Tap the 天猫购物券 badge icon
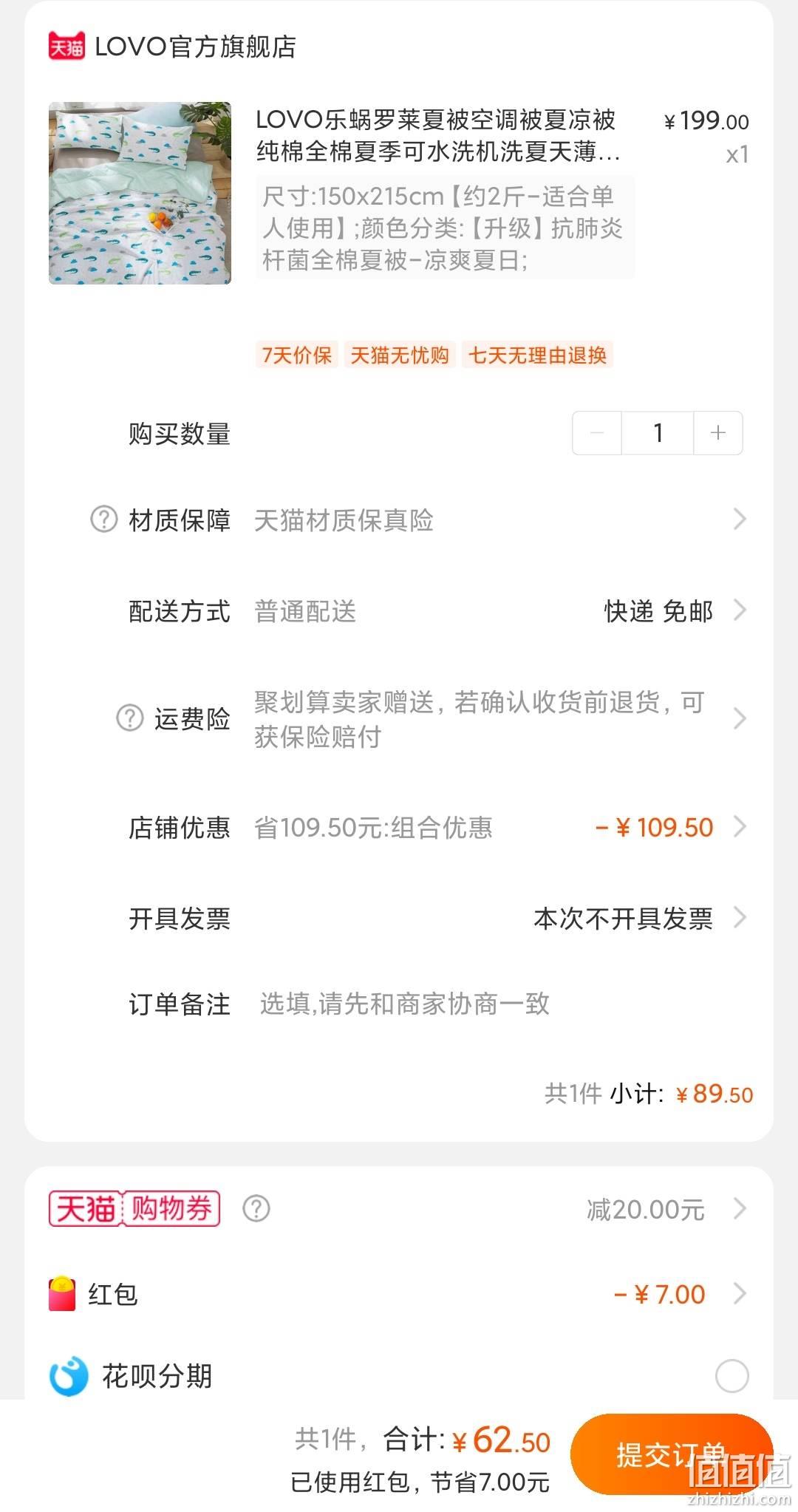Screen dimensions: 798x1512 134,1209
